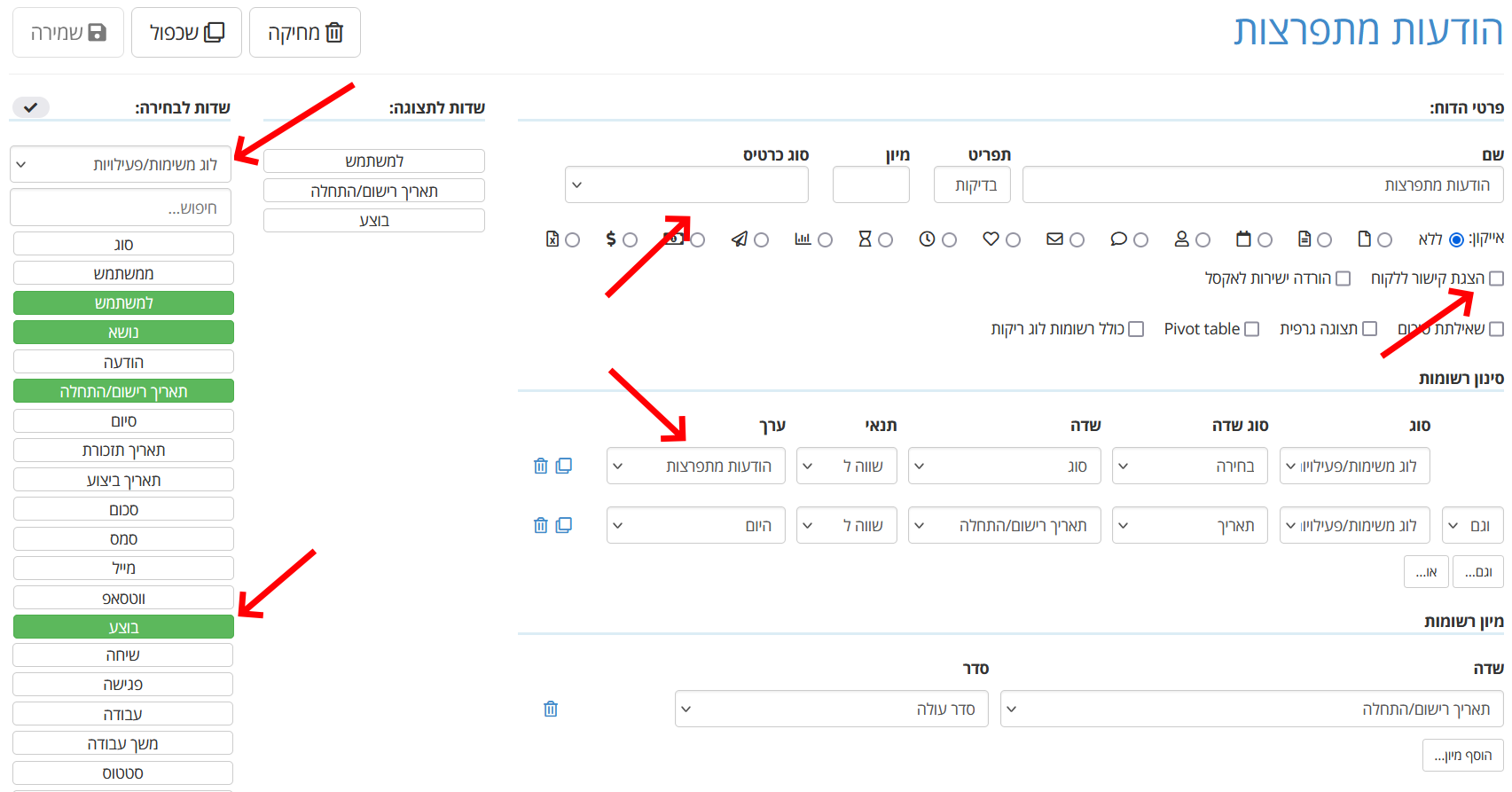
Task: Add an AND condition with וגם... button
Action: (x=1478, y=572)
